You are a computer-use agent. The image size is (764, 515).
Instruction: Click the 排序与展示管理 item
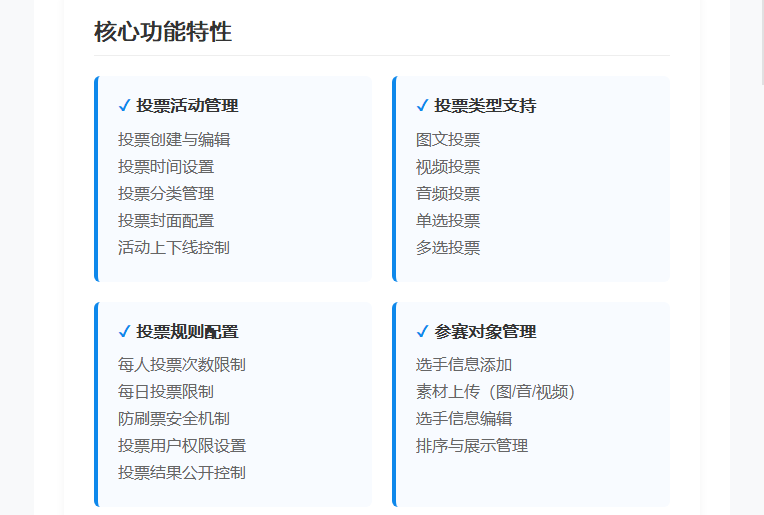pos(472,445)
